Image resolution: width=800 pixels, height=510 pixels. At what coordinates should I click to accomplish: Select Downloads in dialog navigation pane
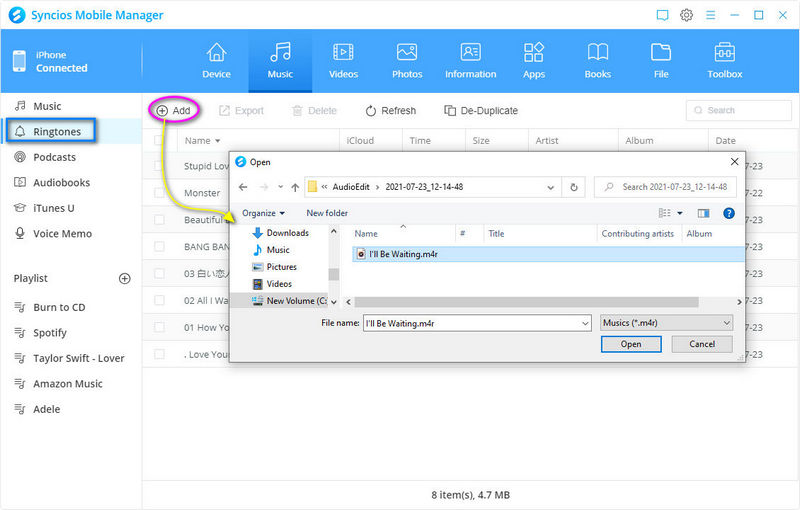point(281,233)
